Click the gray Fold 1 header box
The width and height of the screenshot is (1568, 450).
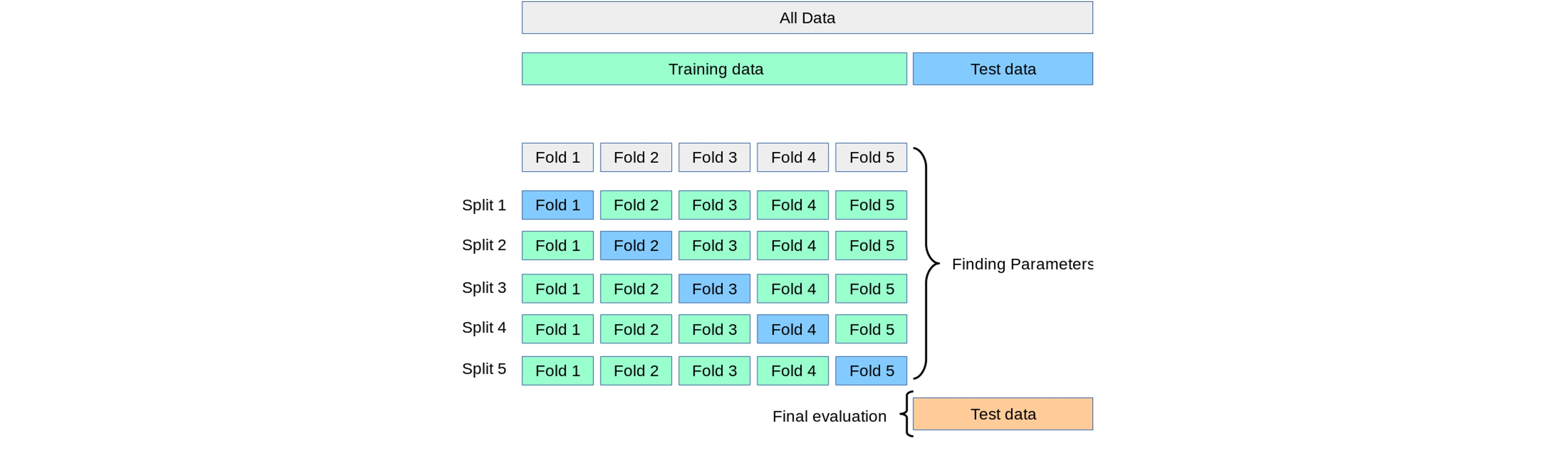tap(557, 158)
